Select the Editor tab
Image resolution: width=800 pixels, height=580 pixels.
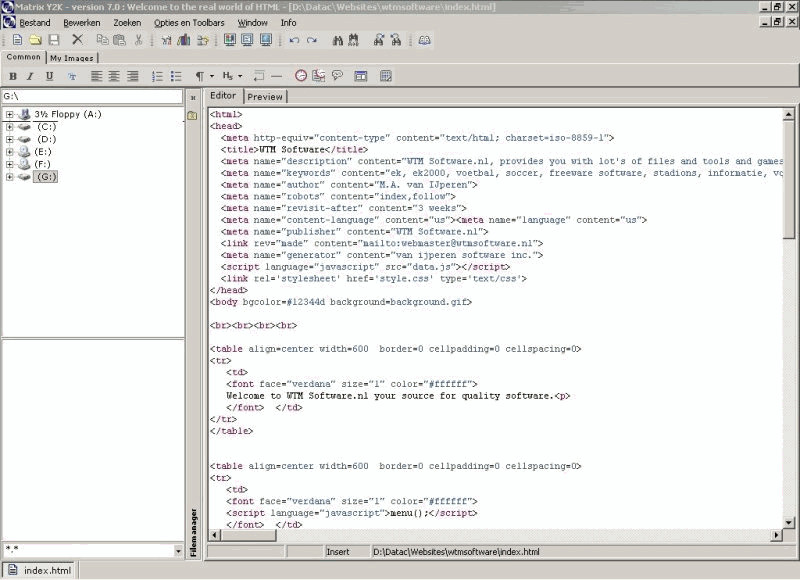point(223,96)
